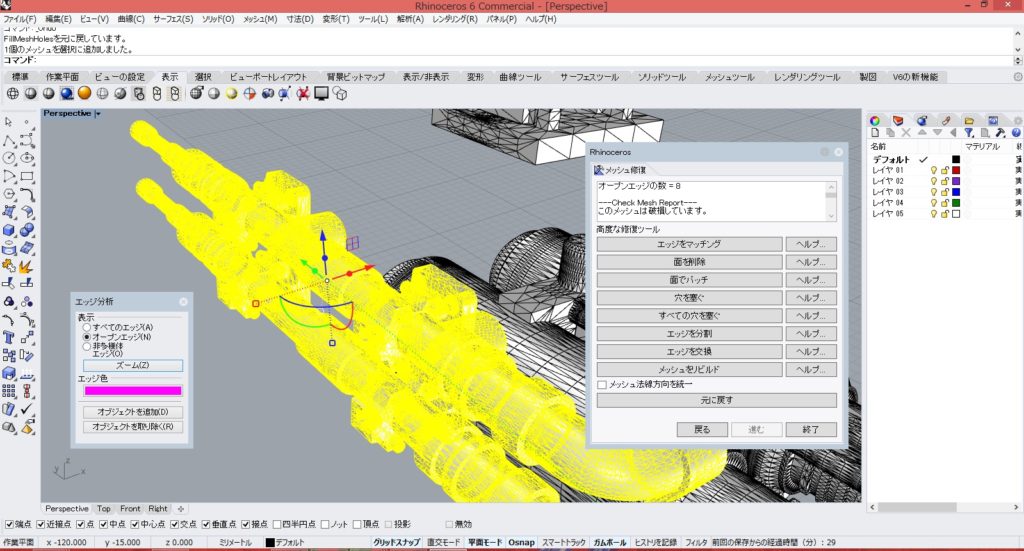1024x551 pixels.
Task: Click the red X icon in display toolbar
Action: pyautogui.click(x=303, y=94)
